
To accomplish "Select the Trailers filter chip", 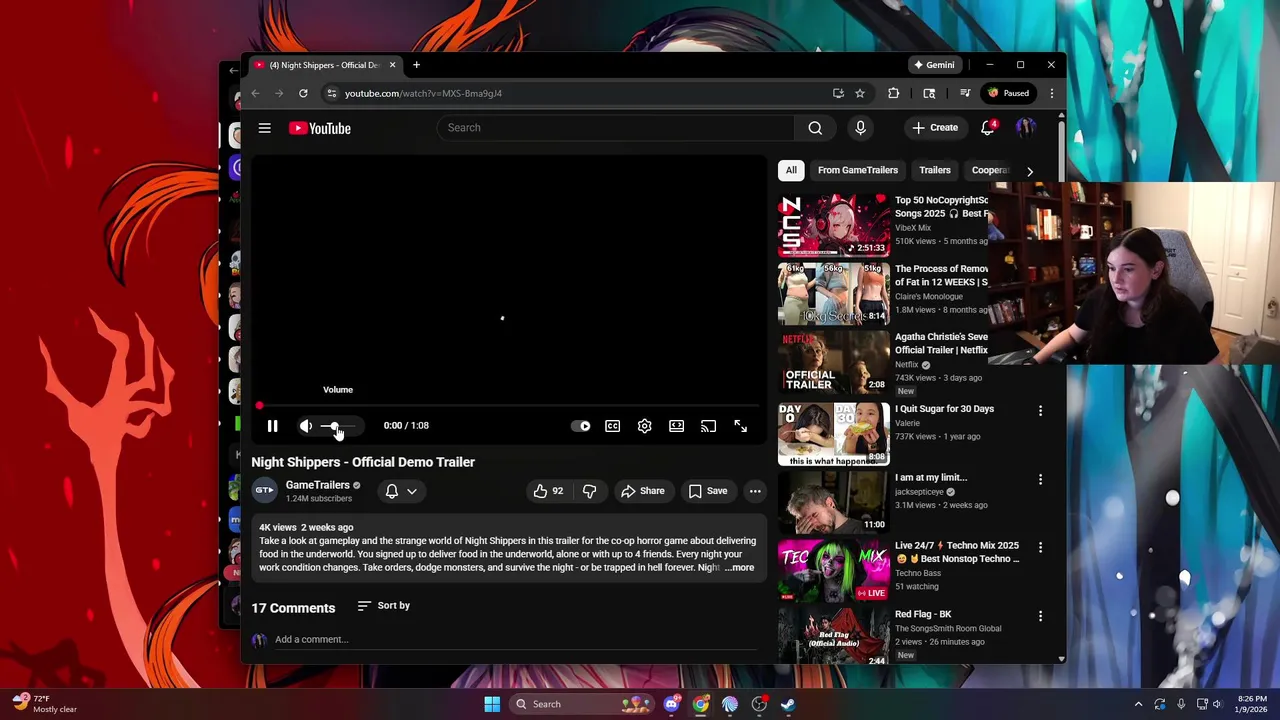I will (x=935, y=170).
